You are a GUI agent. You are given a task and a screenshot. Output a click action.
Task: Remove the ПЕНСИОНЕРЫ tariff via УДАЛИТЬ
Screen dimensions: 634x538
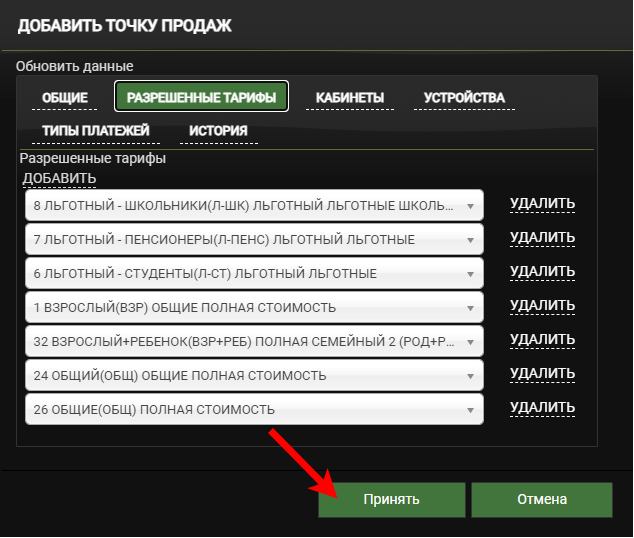(x=542, y=238)
